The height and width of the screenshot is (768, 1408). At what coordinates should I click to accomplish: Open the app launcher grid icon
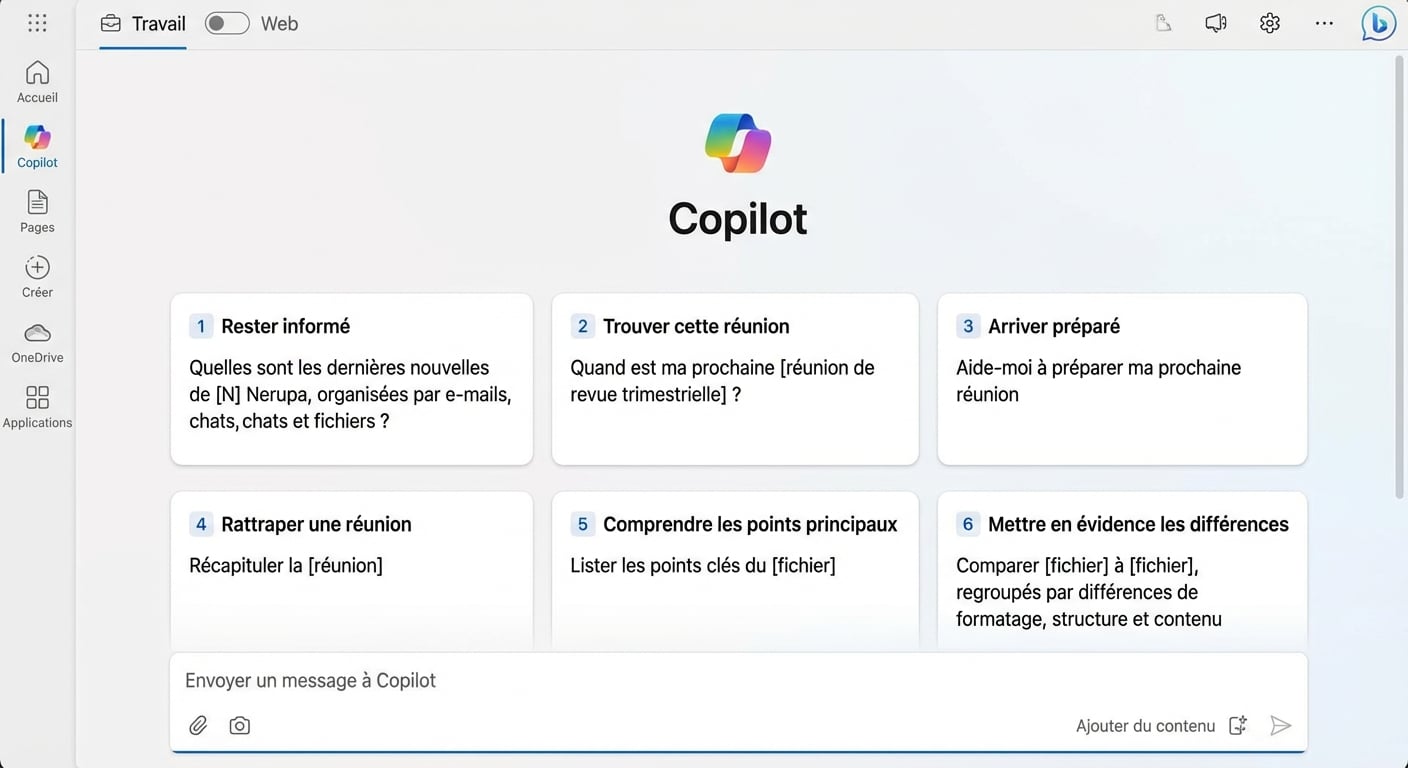click(x=37, y=22)
